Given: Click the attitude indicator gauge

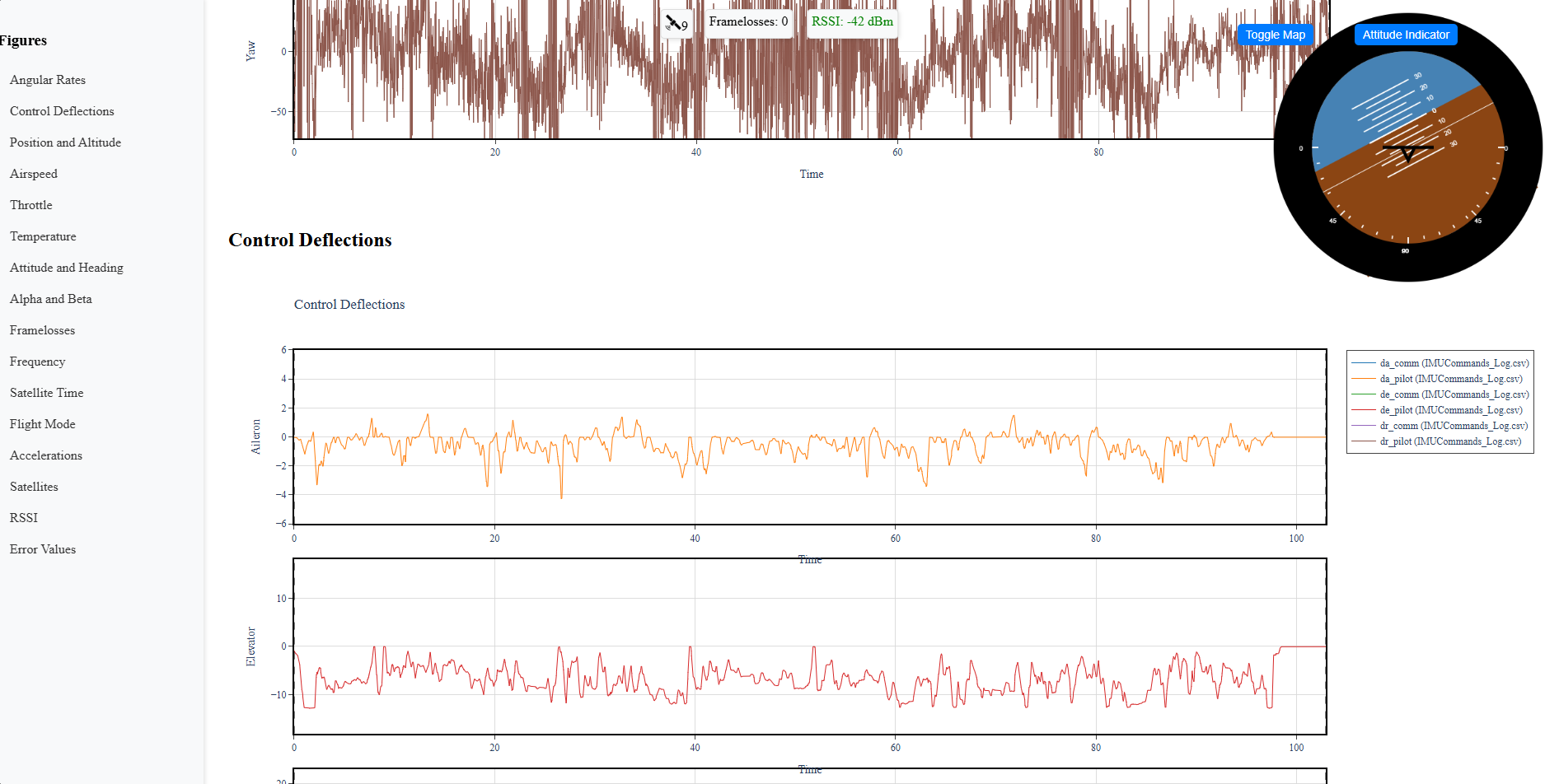Looking at the screenshot, I should (x=1407, y=148).
